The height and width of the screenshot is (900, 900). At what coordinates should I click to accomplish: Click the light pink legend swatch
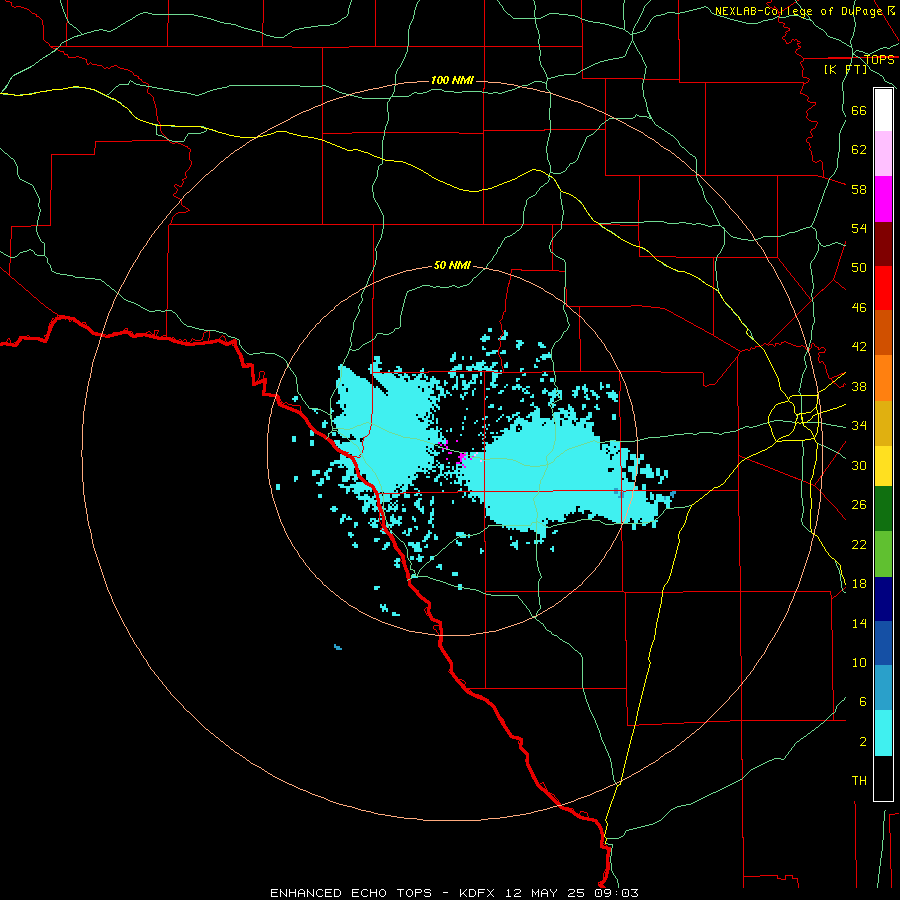pyautogui.click(x=883, y=153)
